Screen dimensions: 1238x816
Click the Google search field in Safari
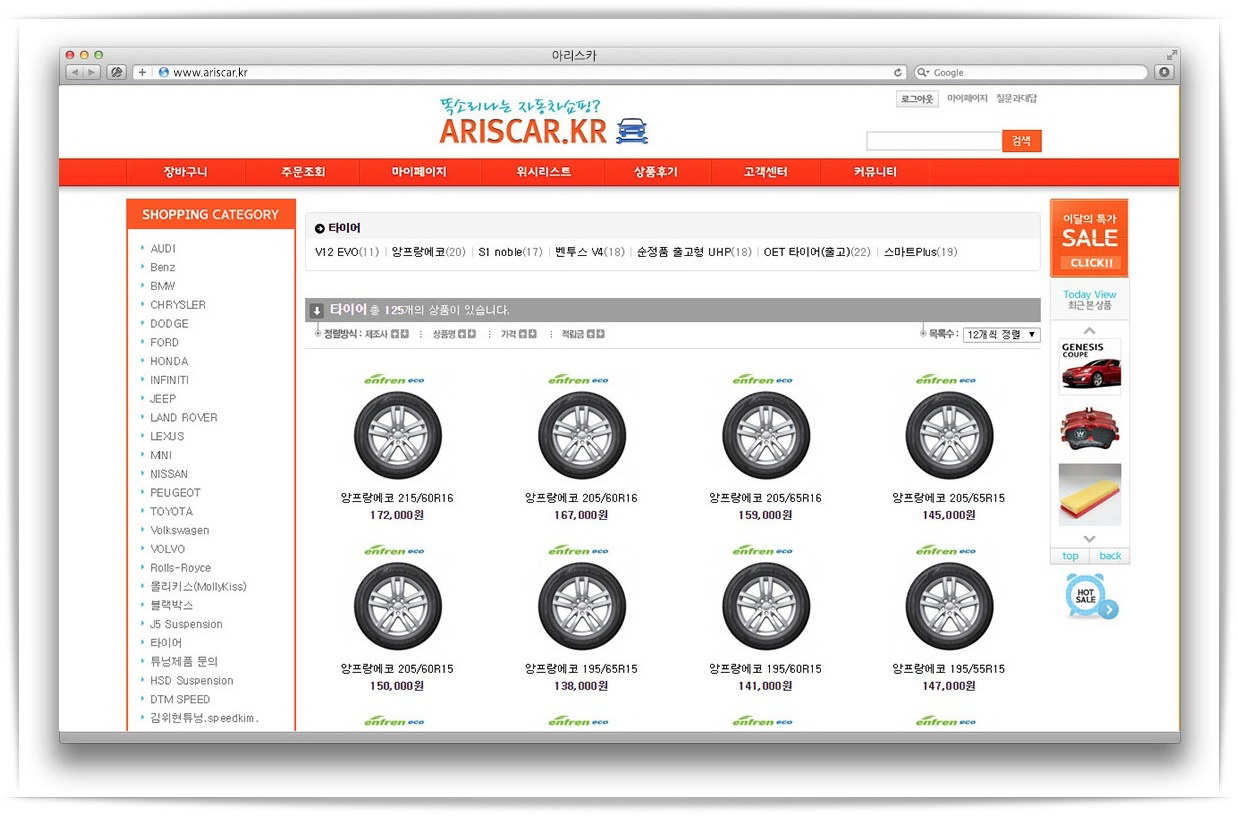click(x=1031, y=72)
